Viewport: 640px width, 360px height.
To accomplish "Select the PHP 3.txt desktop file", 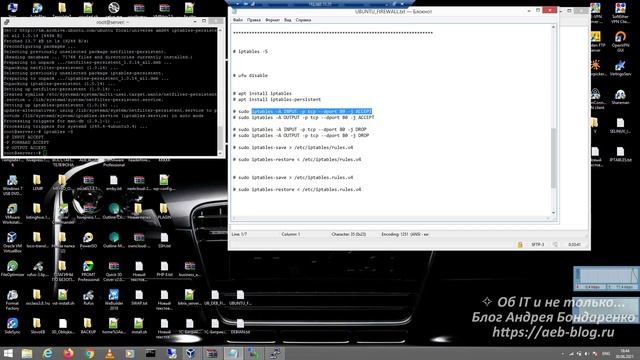I will (x=164, y=269).
